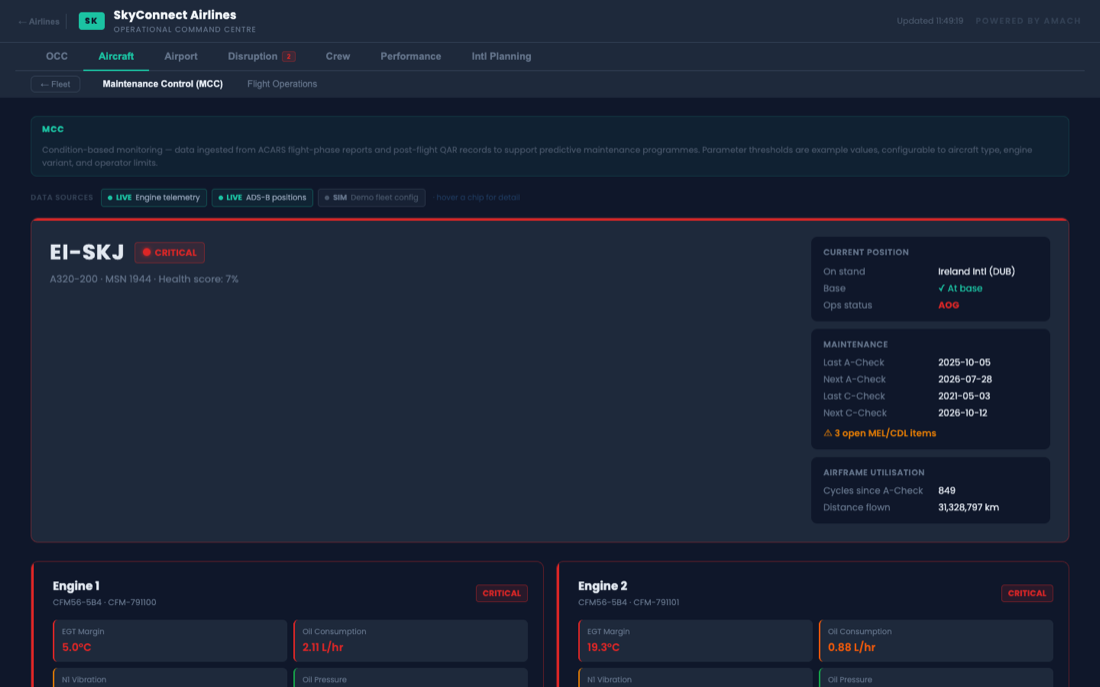Click Engine 1 Oil Consumption 2.11 L/hr tile

click(410, 641)
